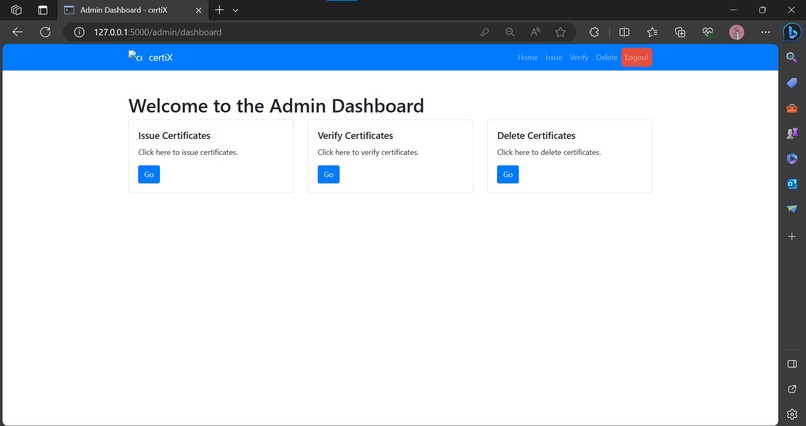This screenshot has width=806, height=426.
Task: Click the tab actions menu icon
Action: click(x=43, y=10)
